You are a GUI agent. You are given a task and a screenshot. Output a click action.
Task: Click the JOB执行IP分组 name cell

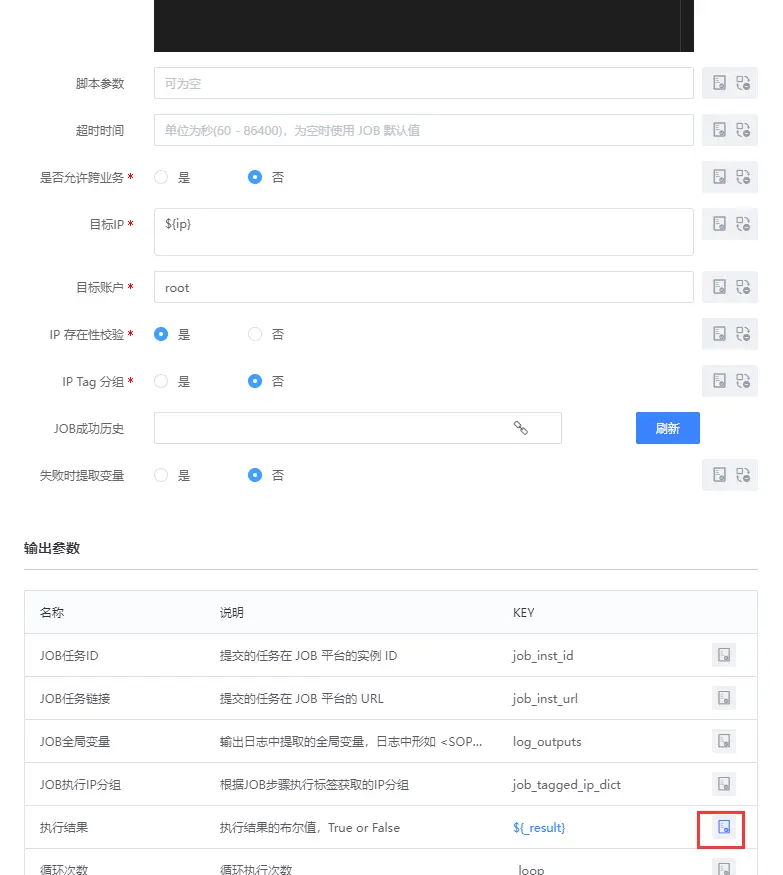tap(80, 784)
